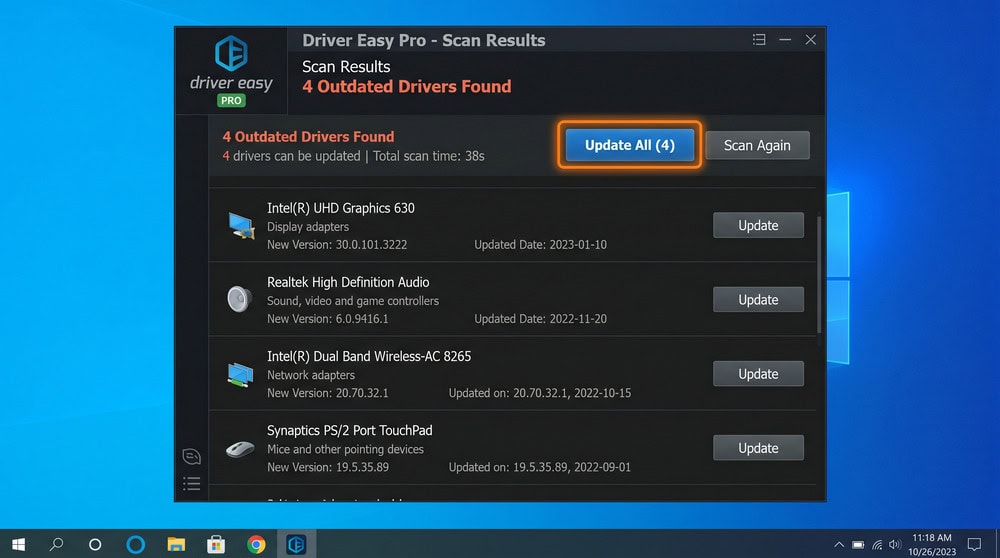Click the mouse icon for Synaptics TouchPad
The width and height of the screenshot is (1000, 558).
pos(240,449)
